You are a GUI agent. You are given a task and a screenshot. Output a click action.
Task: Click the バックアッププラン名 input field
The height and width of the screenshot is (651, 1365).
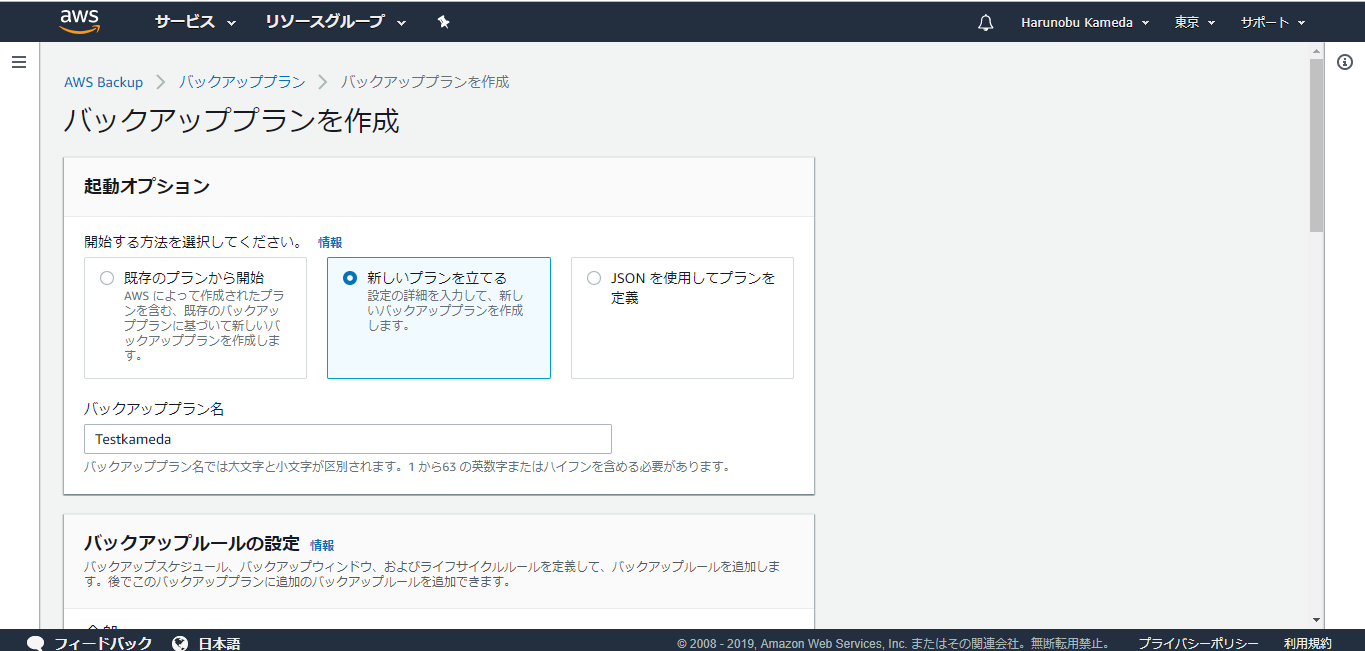pos(348,439)
